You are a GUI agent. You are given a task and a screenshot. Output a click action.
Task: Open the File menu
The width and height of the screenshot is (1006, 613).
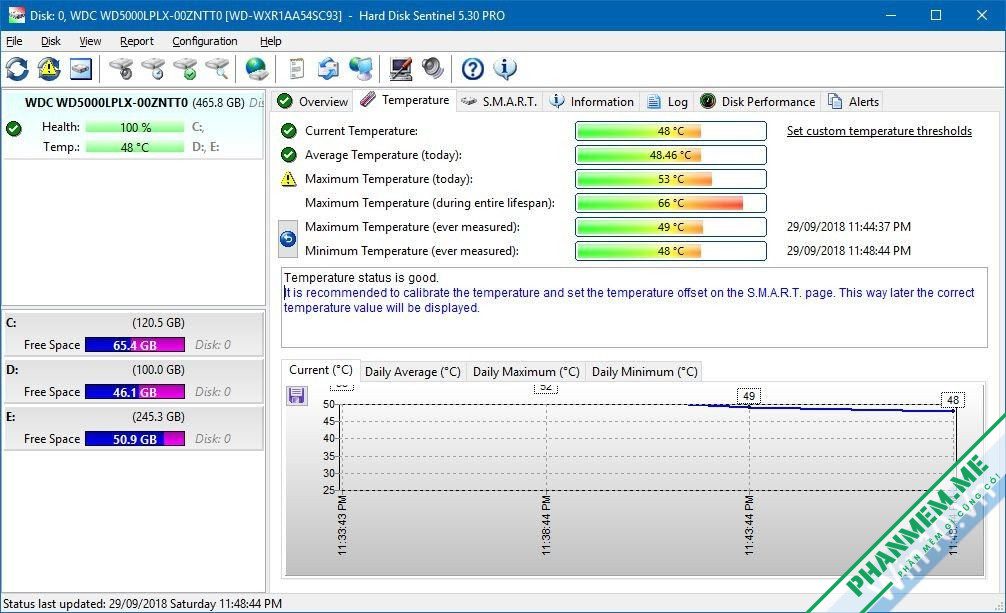[14, 41]
